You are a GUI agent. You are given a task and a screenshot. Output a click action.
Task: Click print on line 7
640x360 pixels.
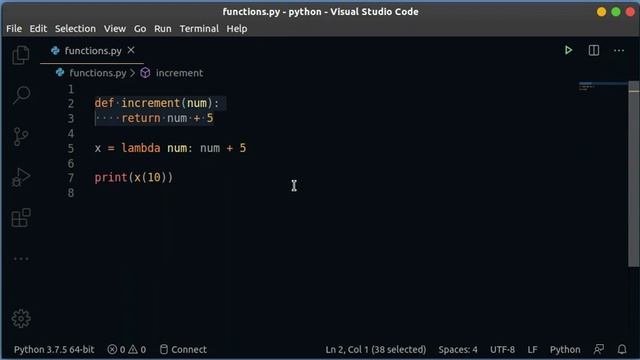click(x=111, y=178)
